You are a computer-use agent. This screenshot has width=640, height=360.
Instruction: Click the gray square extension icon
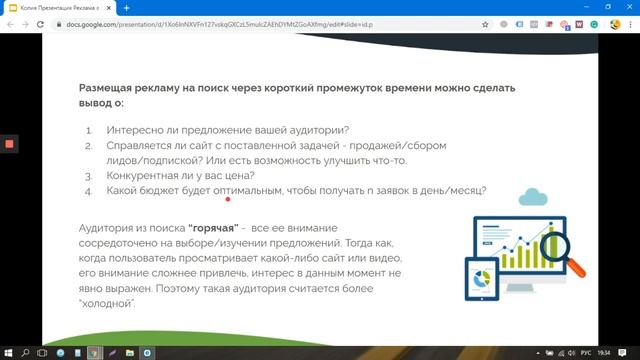click(534, 24)
